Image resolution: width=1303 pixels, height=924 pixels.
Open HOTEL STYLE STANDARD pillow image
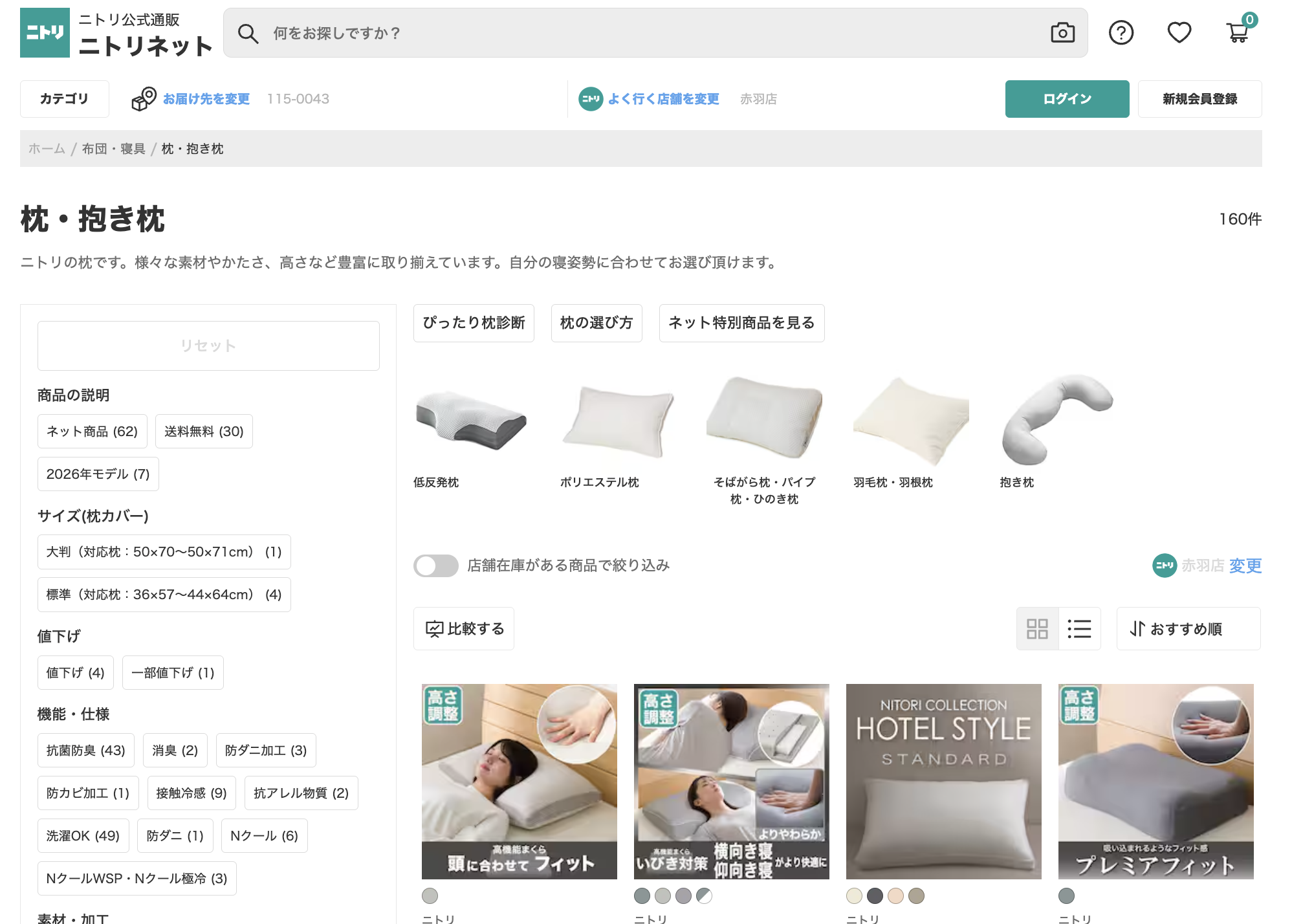944,782
